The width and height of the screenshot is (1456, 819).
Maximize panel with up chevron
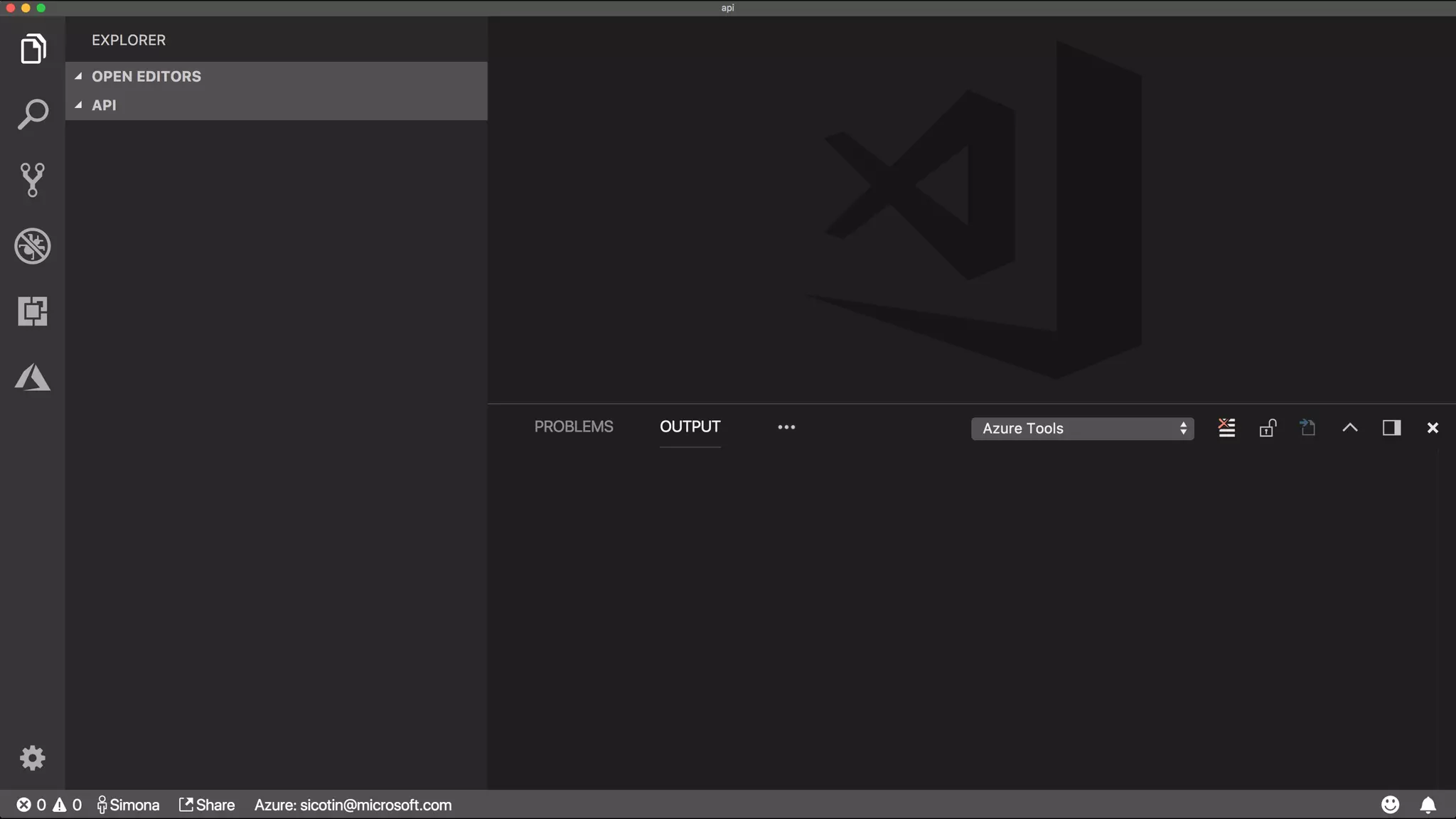[x=1349, y=427]
